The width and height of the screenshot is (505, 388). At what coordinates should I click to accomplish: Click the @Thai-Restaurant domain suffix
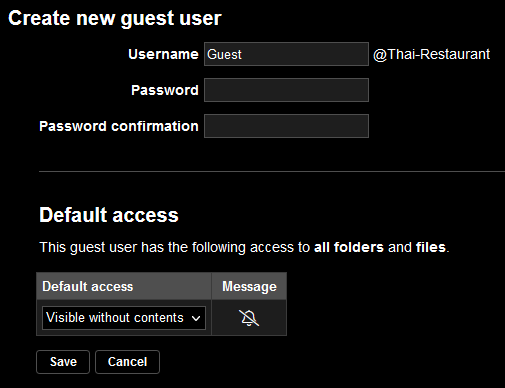[x=432, y=54]
